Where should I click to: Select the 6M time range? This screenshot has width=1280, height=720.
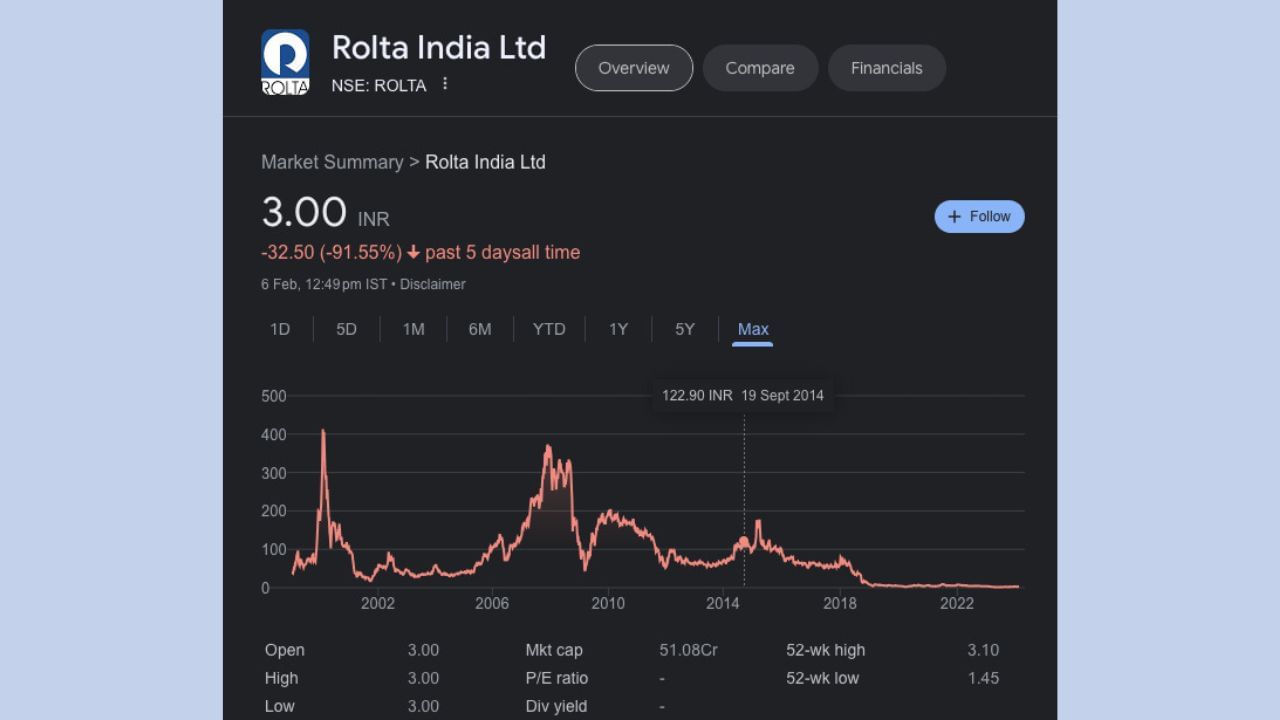480,329
